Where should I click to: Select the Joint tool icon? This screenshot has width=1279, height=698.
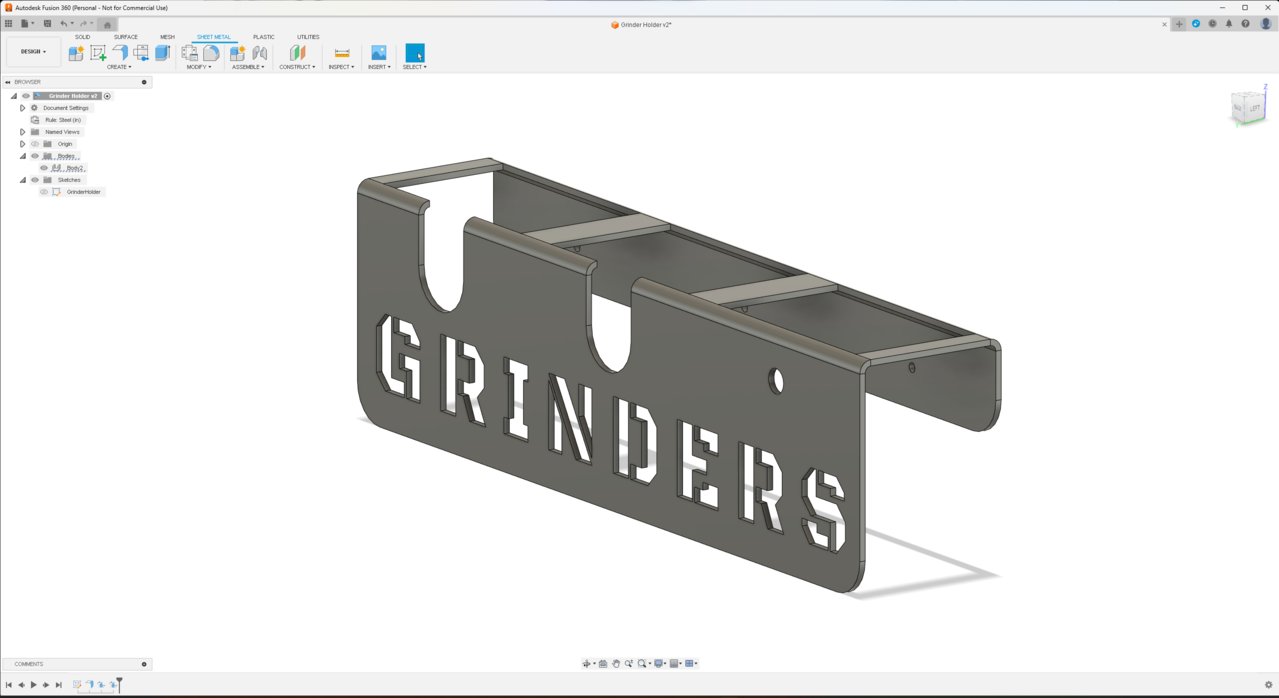(259, 53)
